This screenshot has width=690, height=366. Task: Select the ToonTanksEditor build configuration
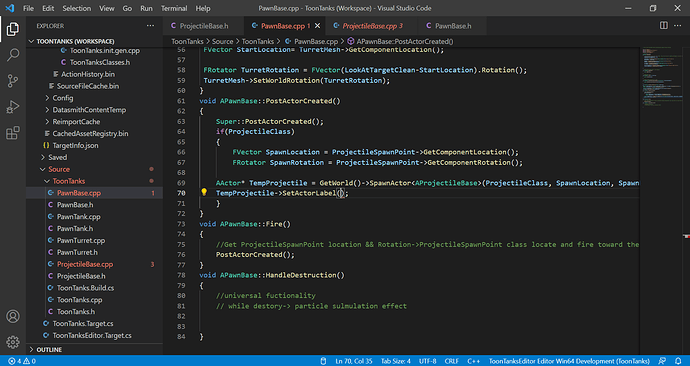[569, 361]
